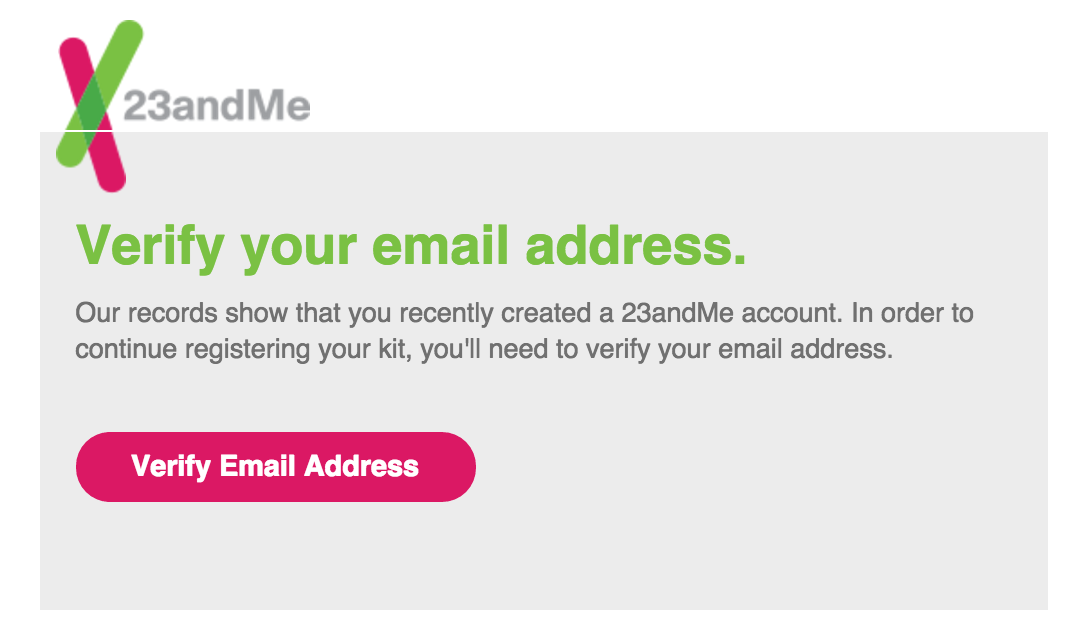Click the dark green overlap in logo
The height and width of the screenshot is (628, 1070).
coord(92,106)
